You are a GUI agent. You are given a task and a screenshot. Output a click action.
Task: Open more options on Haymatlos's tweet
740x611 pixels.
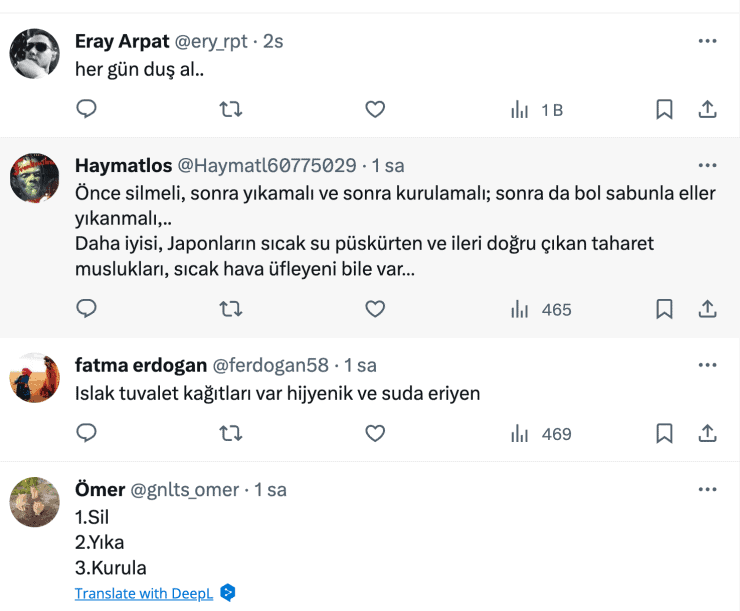click(x=707, y=165)
